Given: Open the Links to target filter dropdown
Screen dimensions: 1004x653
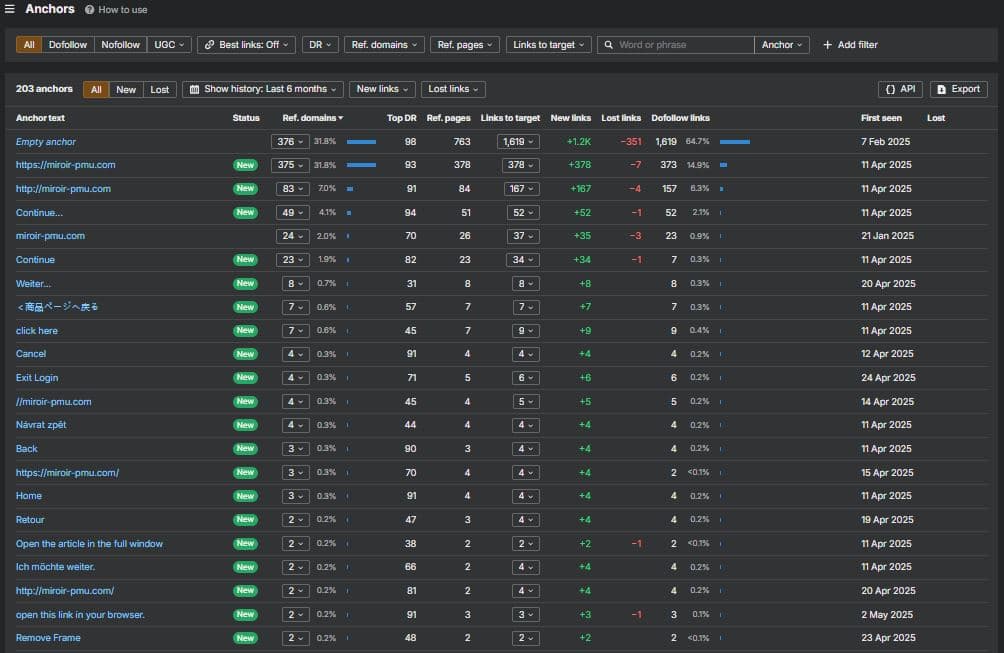Looking at the screenshot, I should pos(549,45).
